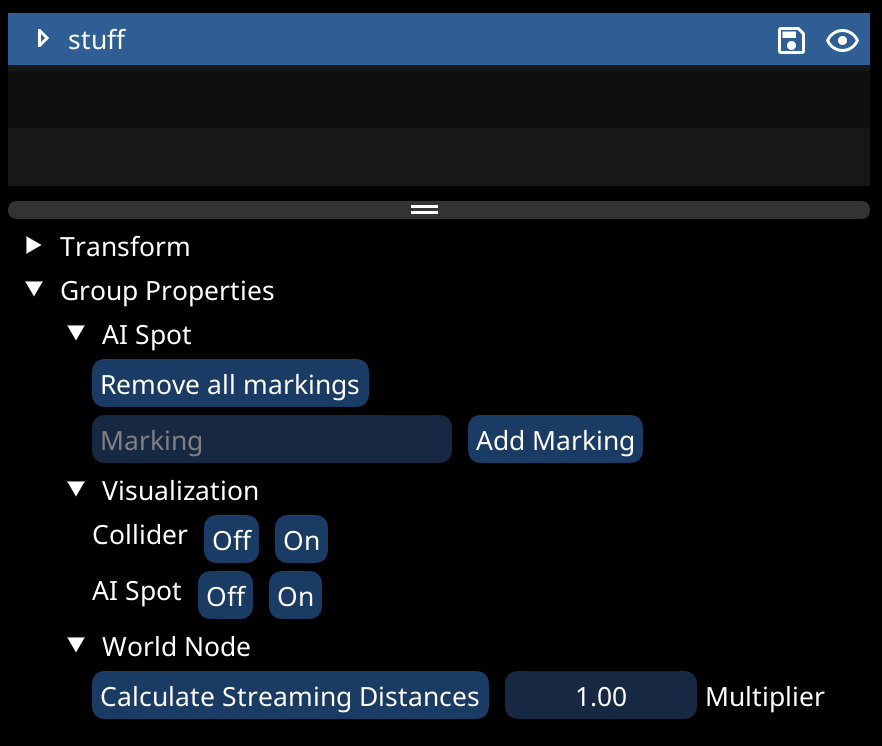Toggle visibility eye icon for stuff
This screenshot has width=882, height=746.
coord(842,40)
